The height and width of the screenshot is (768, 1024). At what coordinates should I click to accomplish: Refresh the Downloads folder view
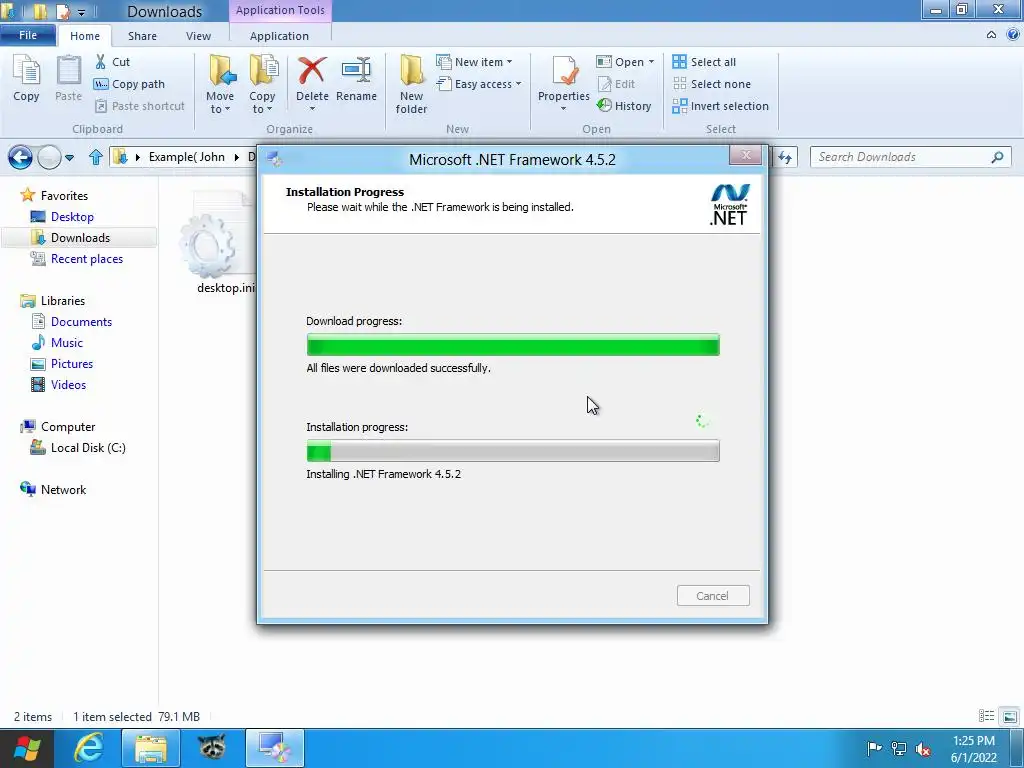pos(786,157)
